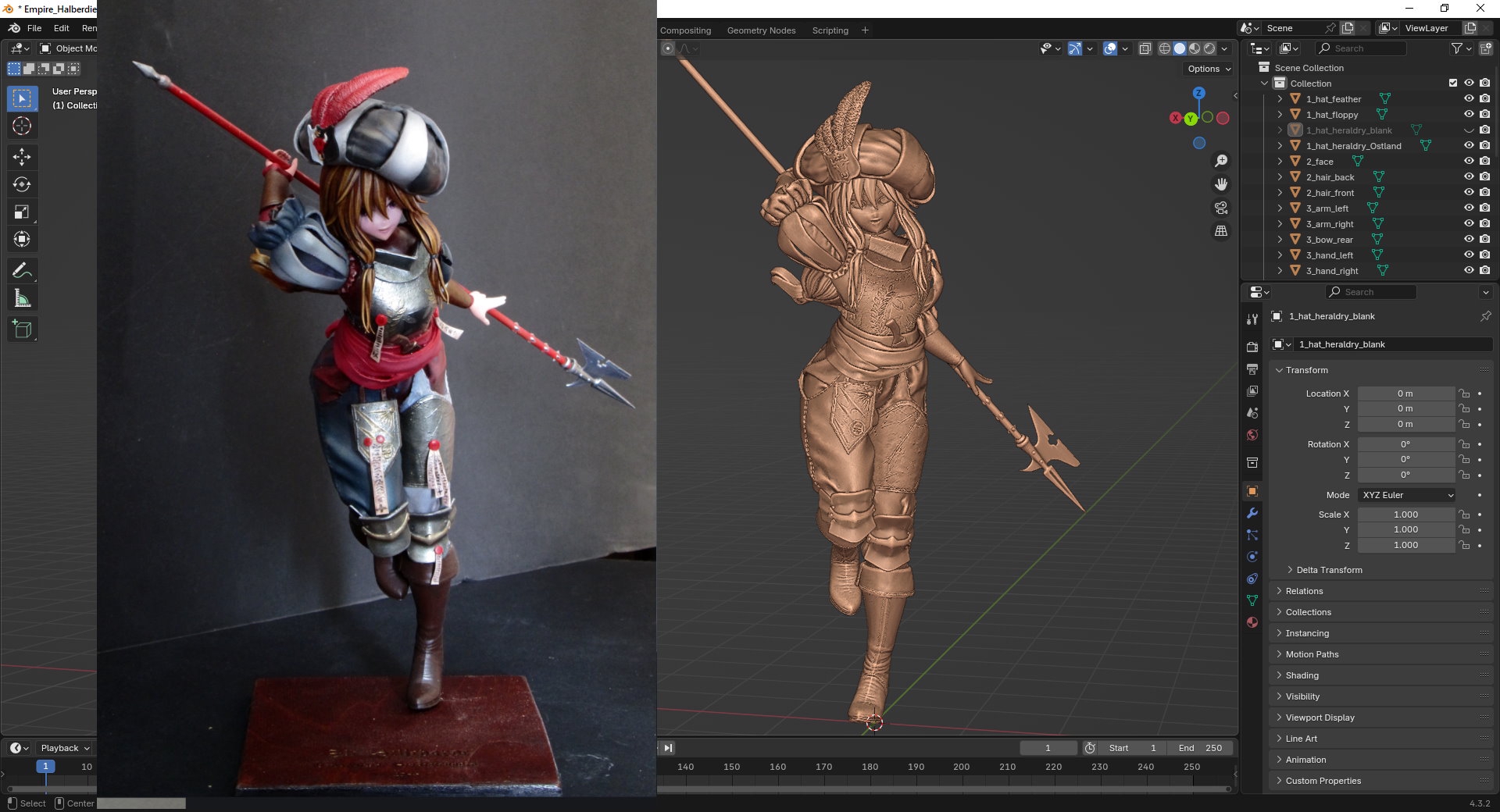The height and width of the screenshot is (812, 1500).
Task: Select 3_hand_right in the outliner
Action: click(x=1332, y=271)
